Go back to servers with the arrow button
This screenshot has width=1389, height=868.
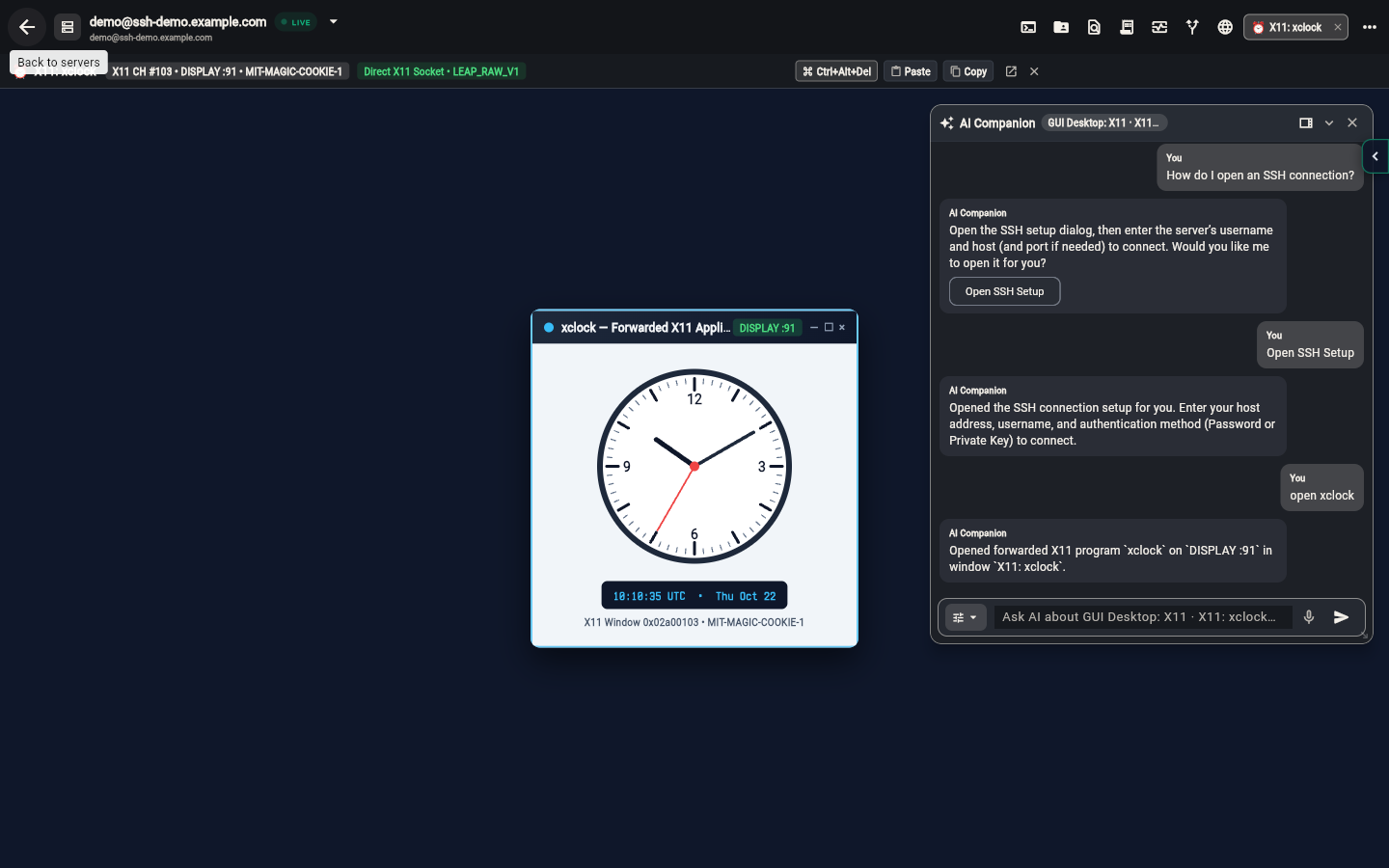pyautogui.click(x=27, y=27)
